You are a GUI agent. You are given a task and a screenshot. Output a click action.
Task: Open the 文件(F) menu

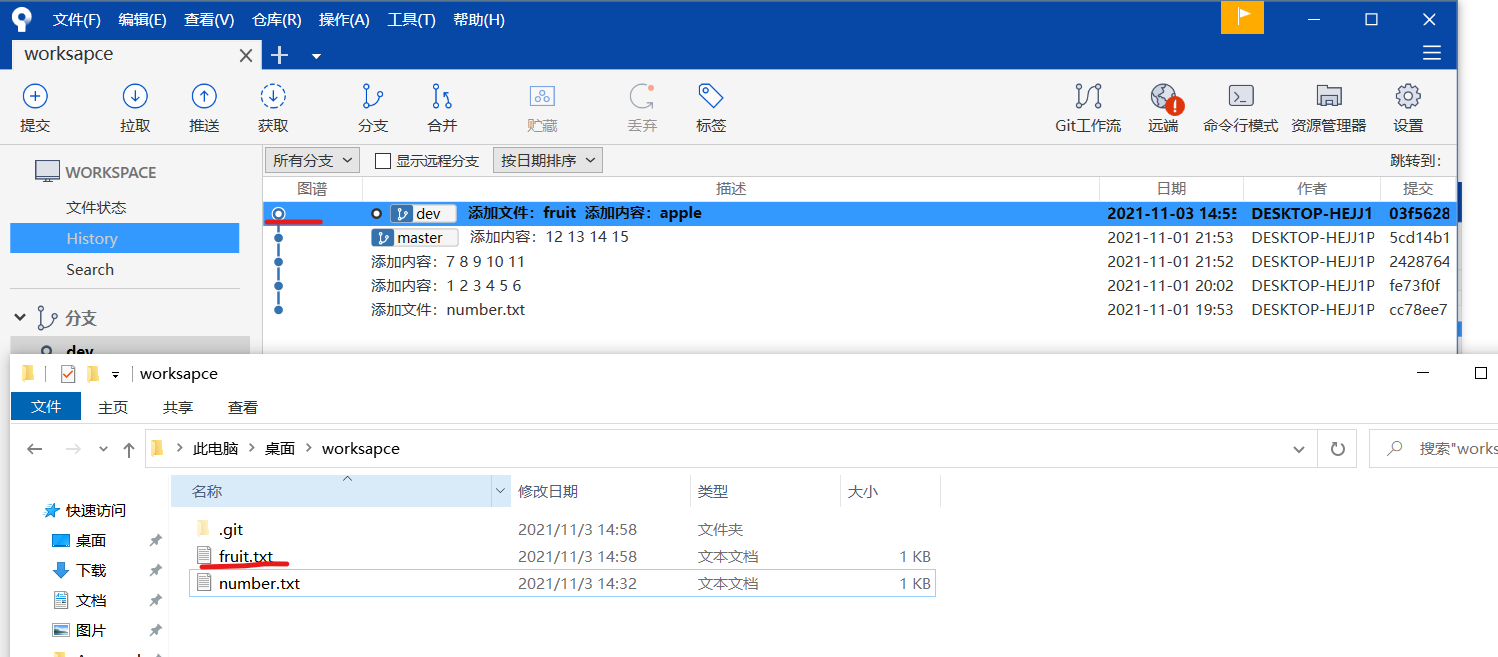pyautogui.click(x=77, y=20)
